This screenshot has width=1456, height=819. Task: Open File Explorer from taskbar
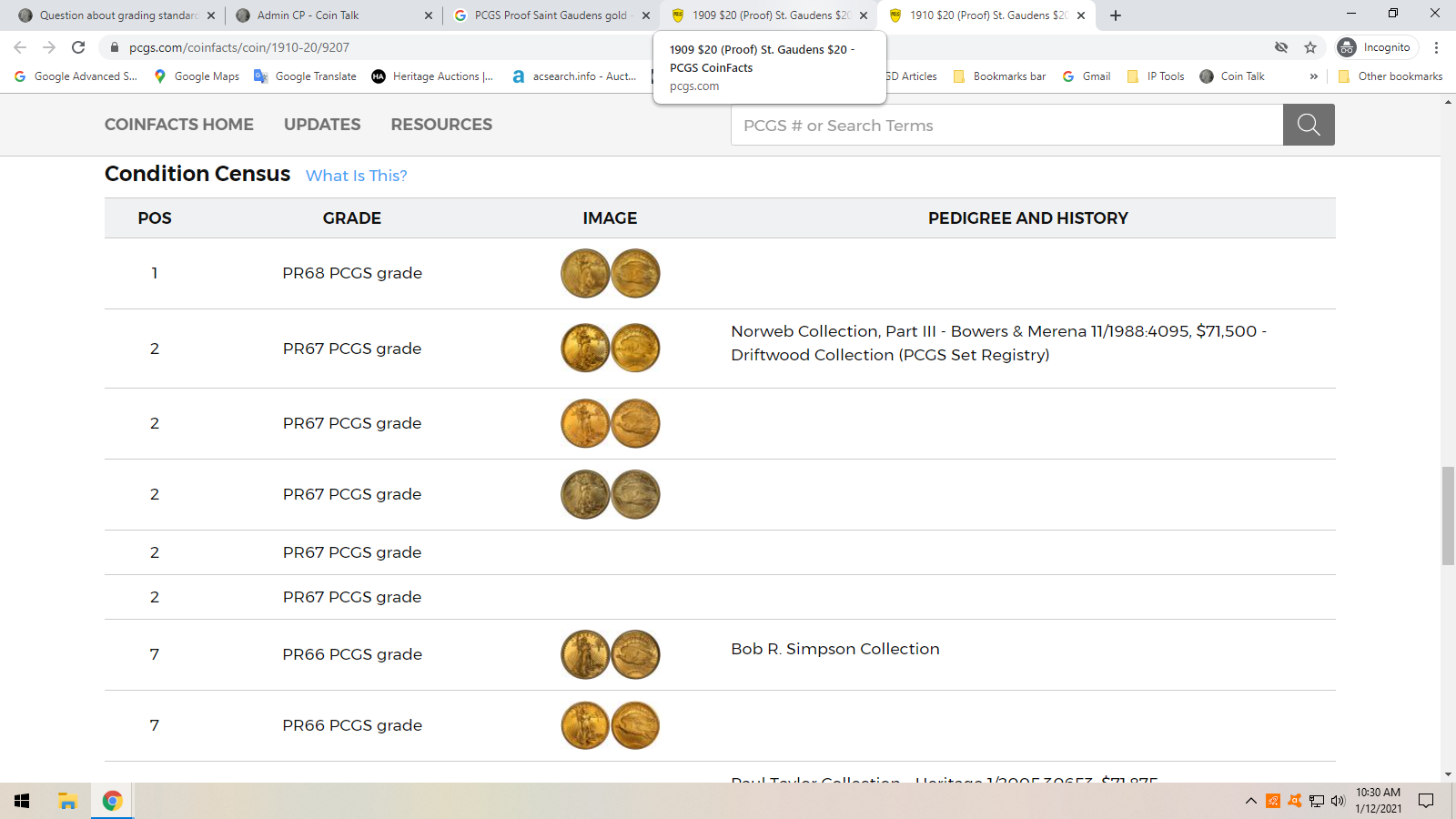click(x=67, y=801)
